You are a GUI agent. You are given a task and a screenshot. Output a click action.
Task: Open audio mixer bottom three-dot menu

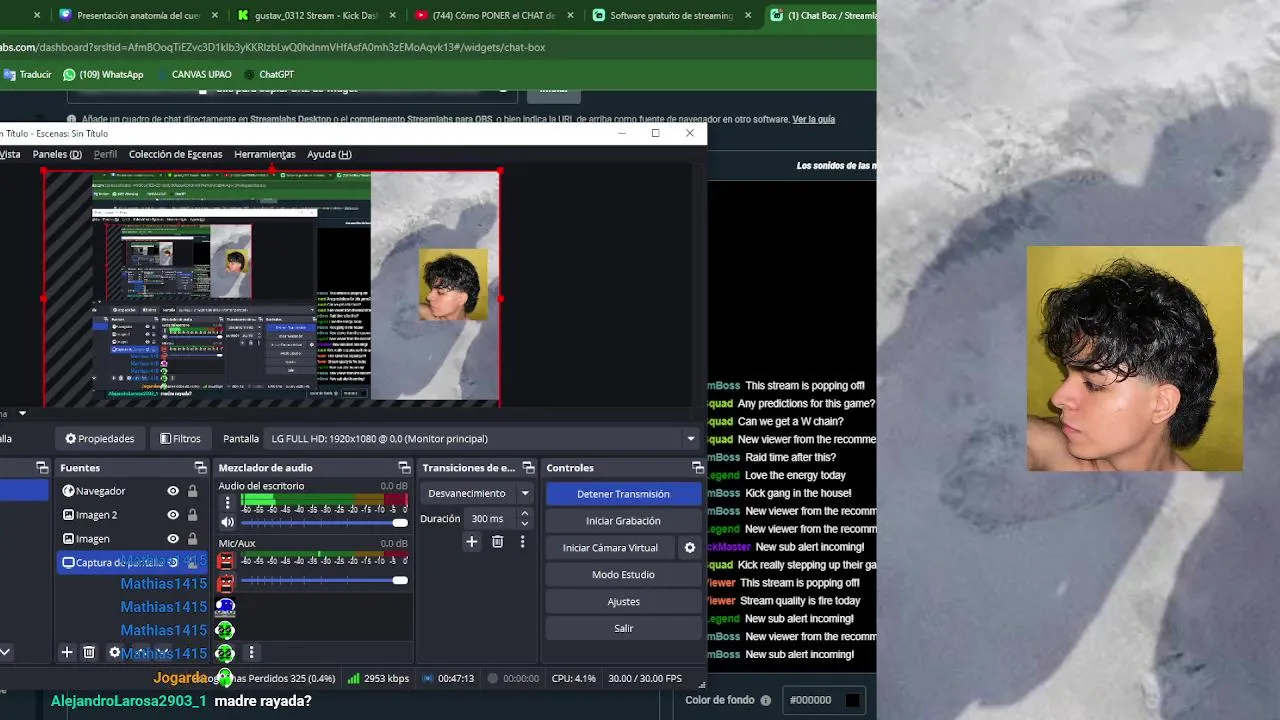pyautogui.click(x=251, y=652)
